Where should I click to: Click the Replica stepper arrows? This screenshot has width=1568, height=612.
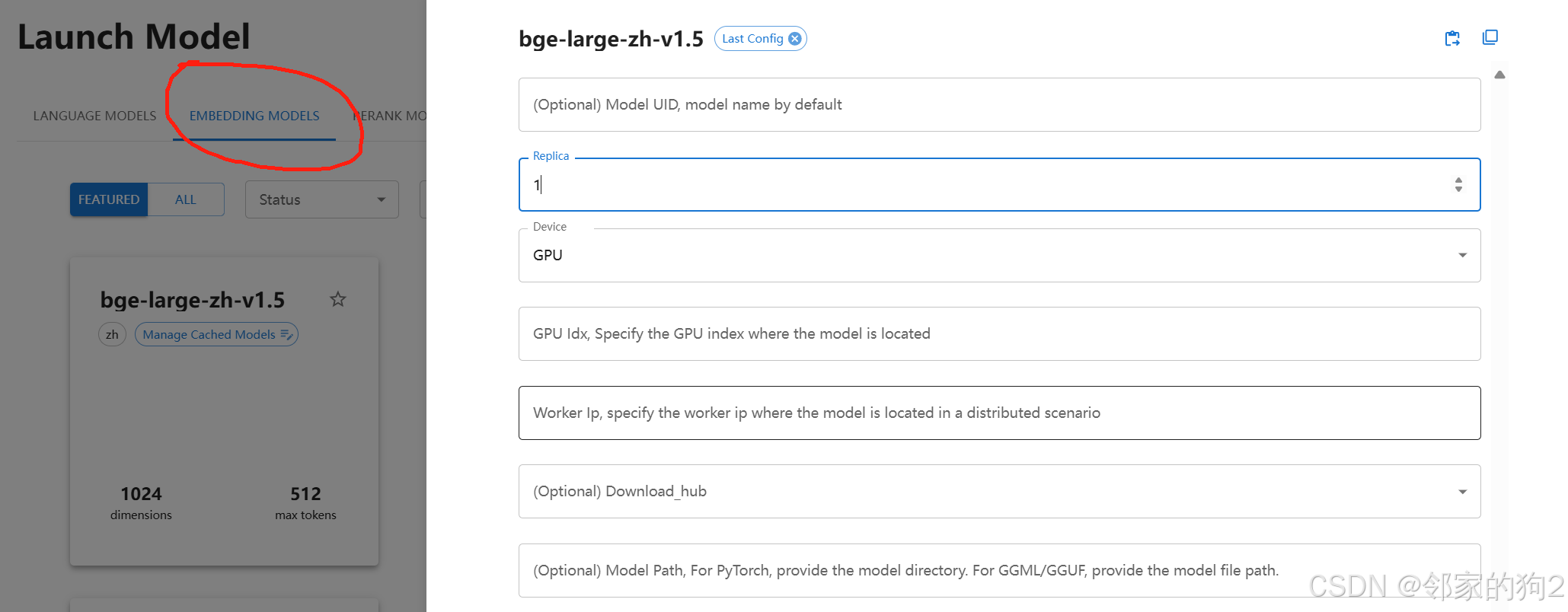tap(1458, 184)
